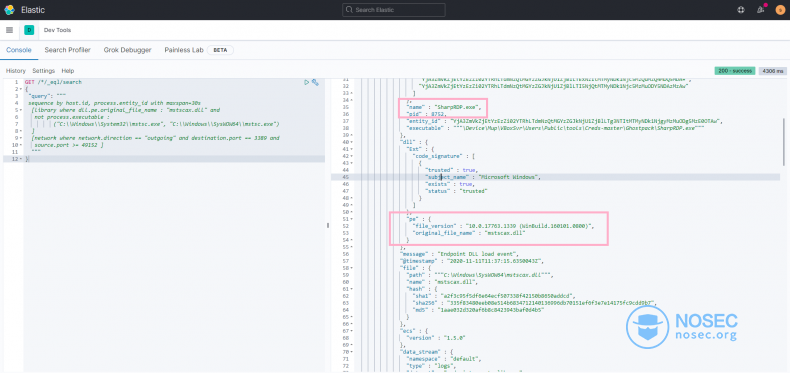Click the search magnifier in Search Elastic
The height and width of the screenshot is (373, 790).
click(x=350, y=10)
